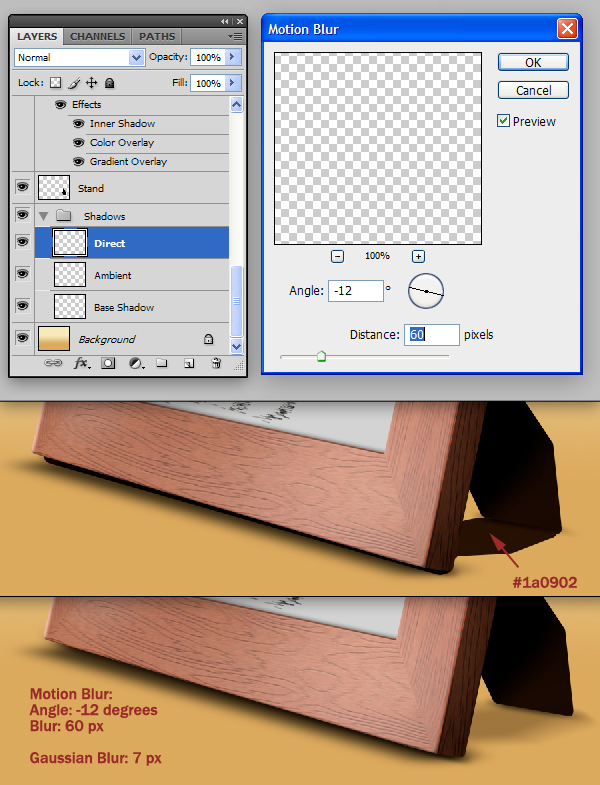Image resolution: width=600 pixels, height=785 pixels.
Task: Click the link layers icon
Action: (53, 363)
